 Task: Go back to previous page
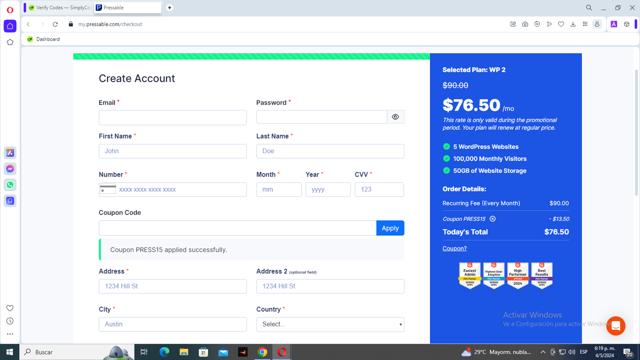coord(28,24)
